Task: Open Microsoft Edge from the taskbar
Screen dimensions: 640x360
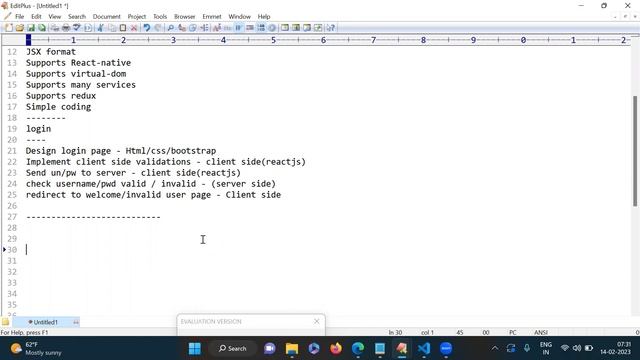Action: click(358, 349)
